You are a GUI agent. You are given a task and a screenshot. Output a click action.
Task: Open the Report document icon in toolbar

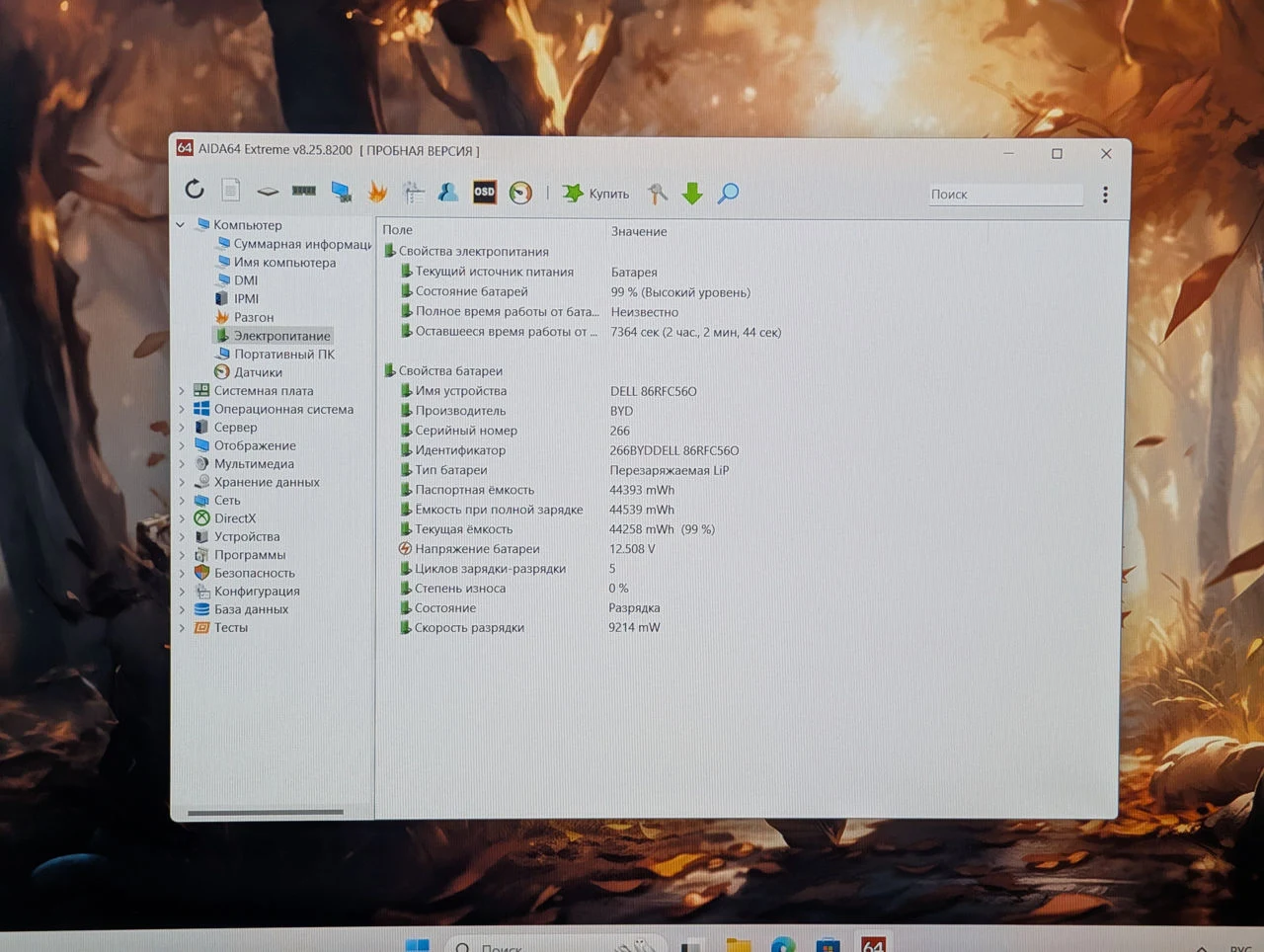coord(230,190)
